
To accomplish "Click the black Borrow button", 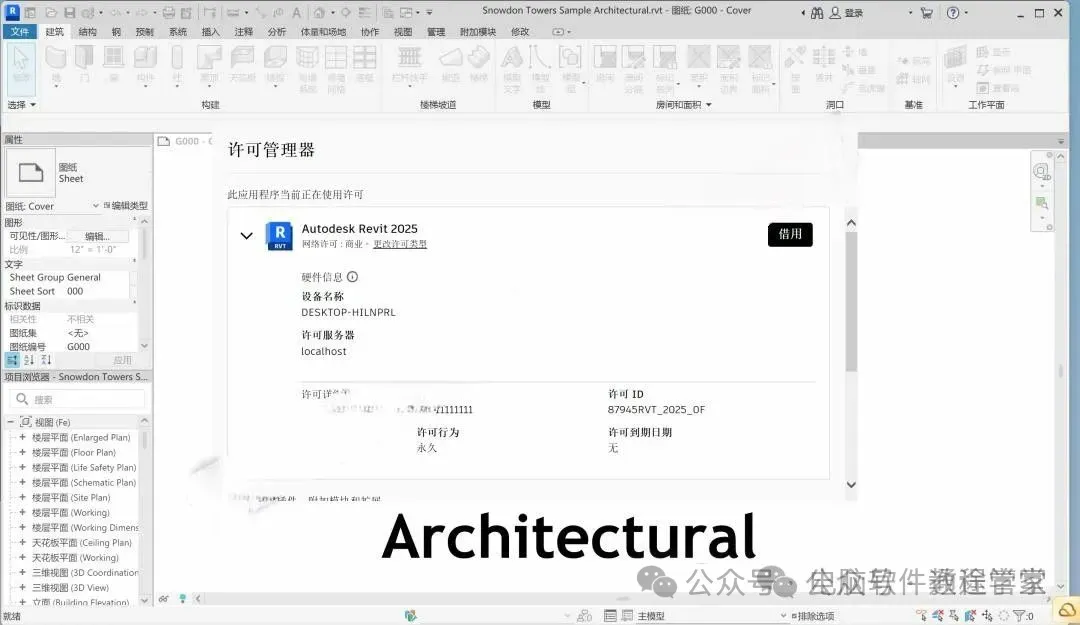I will coord(790,234).
